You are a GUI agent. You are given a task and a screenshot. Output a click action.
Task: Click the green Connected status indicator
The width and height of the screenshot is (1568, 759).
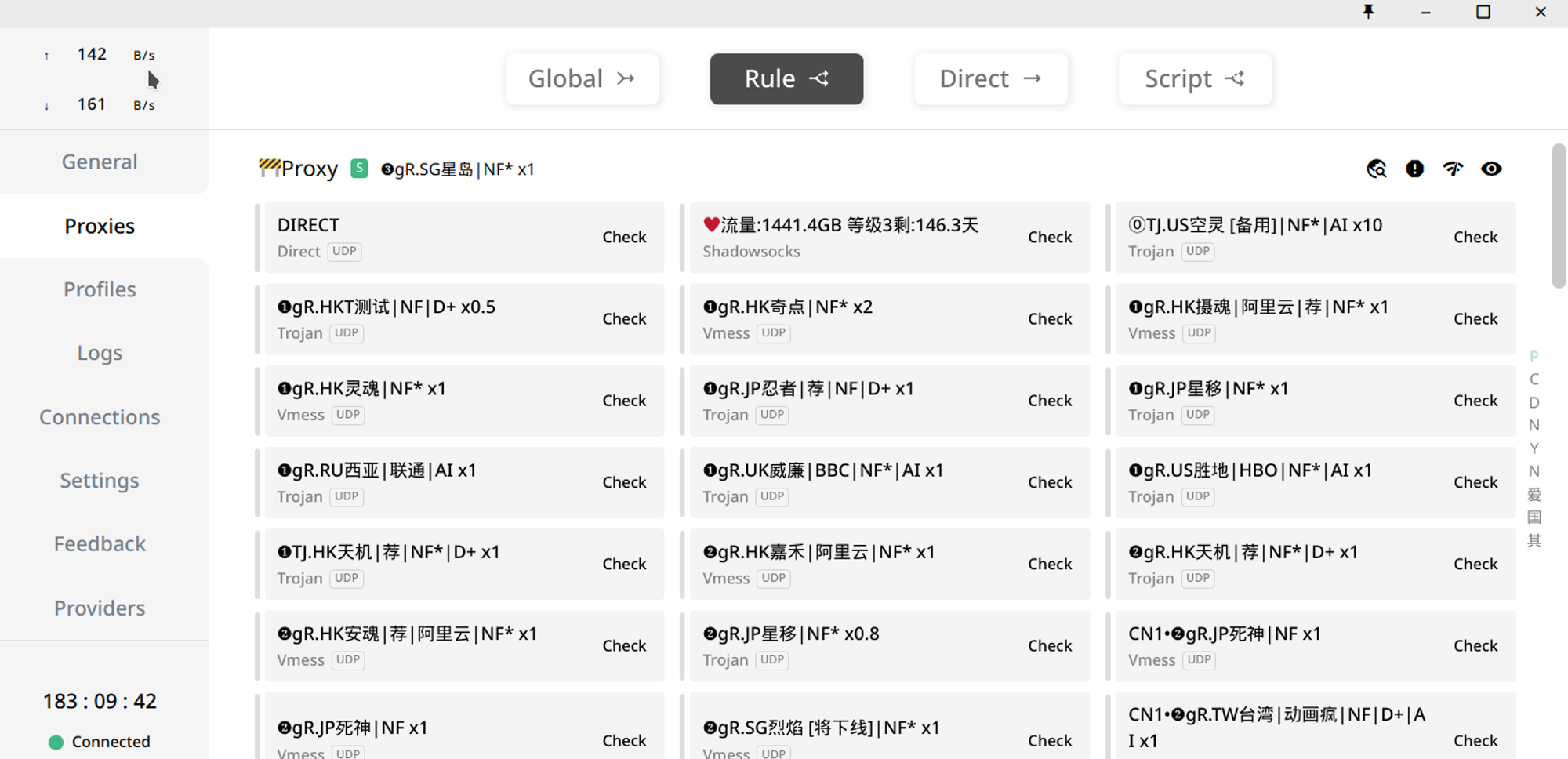56,742
